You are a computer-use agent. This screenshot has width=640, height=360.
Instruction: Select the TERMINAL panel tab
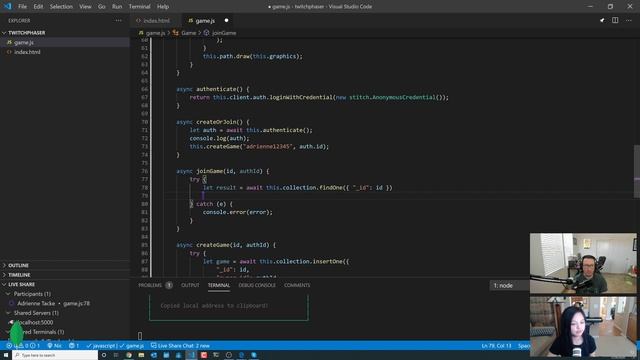pyautogui.click(x=219, y=285)
